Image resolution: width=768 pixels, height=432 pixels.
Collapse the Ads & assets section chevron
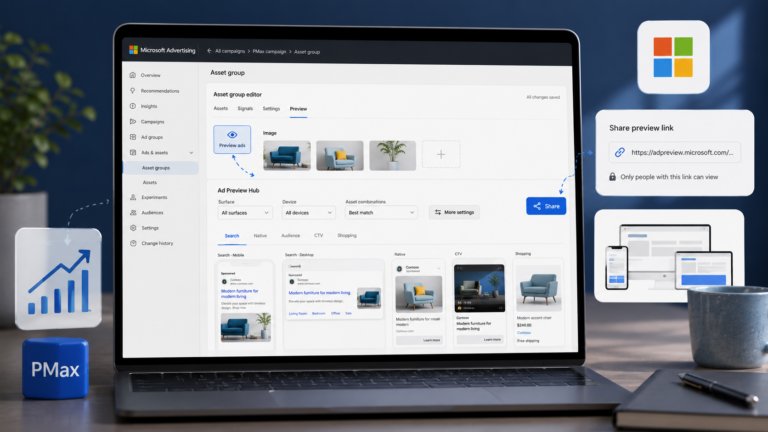[191, 153]
